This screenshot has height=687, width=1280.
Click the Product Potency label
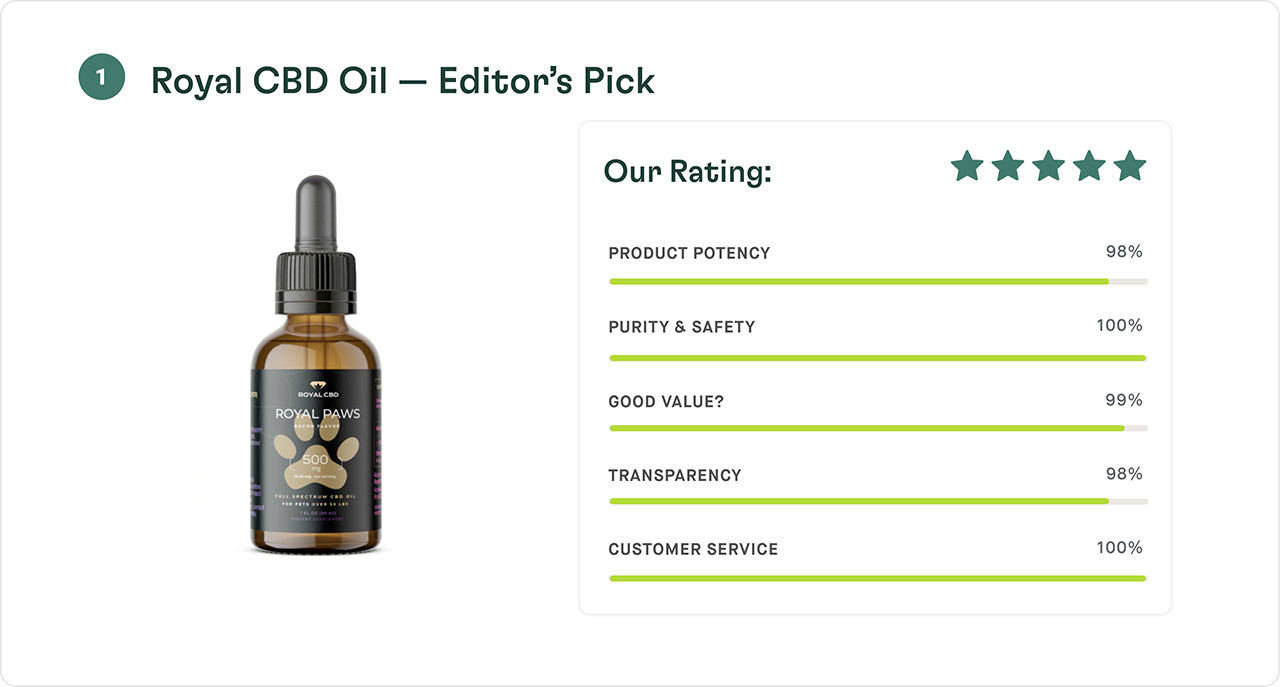tap(689, 253)
